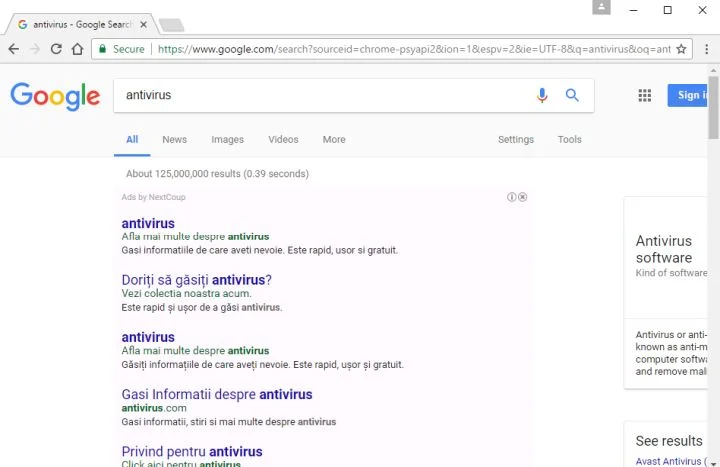720x467 pixels.
Task: Reload the current page
Action: click(x=56, y=49)
